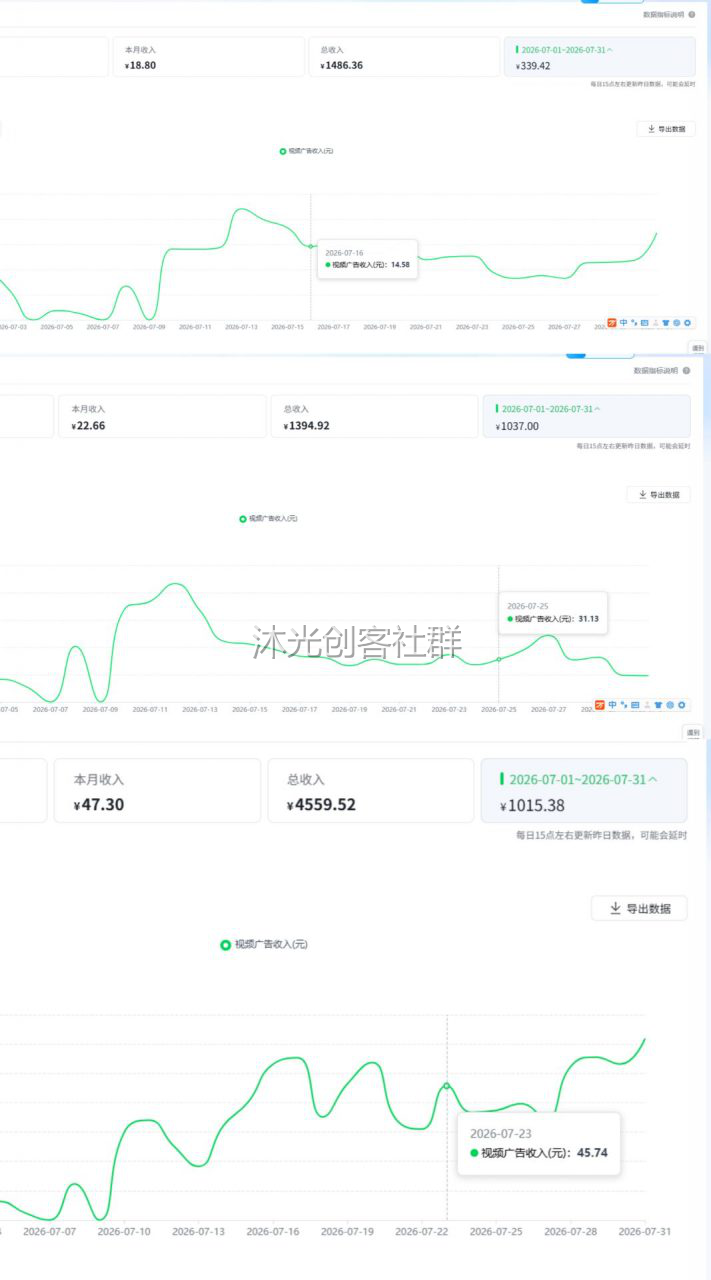Viewport: 711px width, 1280px height.
Task: Toggle punctuation mode icon in ¥1037.00 panel's input toolbar
Action: [624, 705]
